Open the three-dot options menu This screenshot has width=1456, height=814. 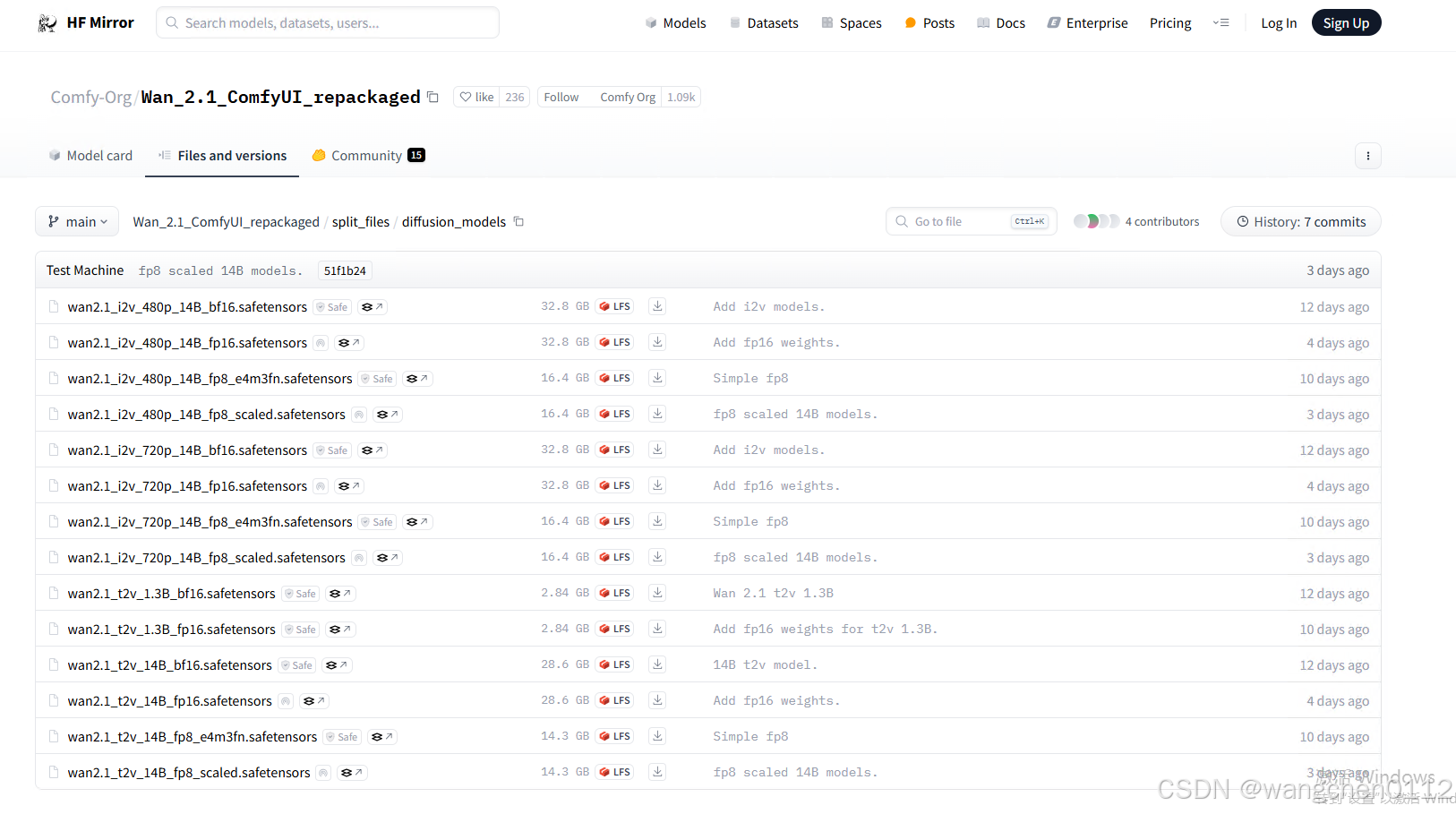click(1367, 156)
